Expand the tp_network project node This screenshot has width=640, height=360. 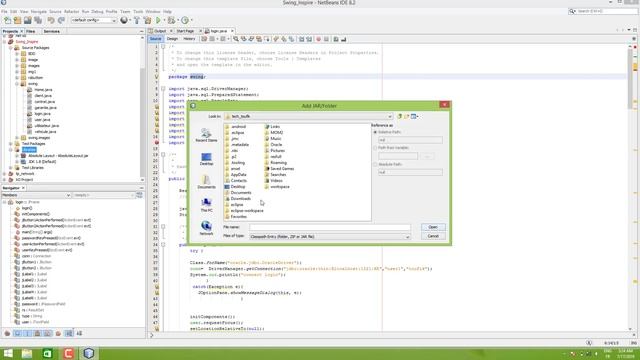pos(5,174)
